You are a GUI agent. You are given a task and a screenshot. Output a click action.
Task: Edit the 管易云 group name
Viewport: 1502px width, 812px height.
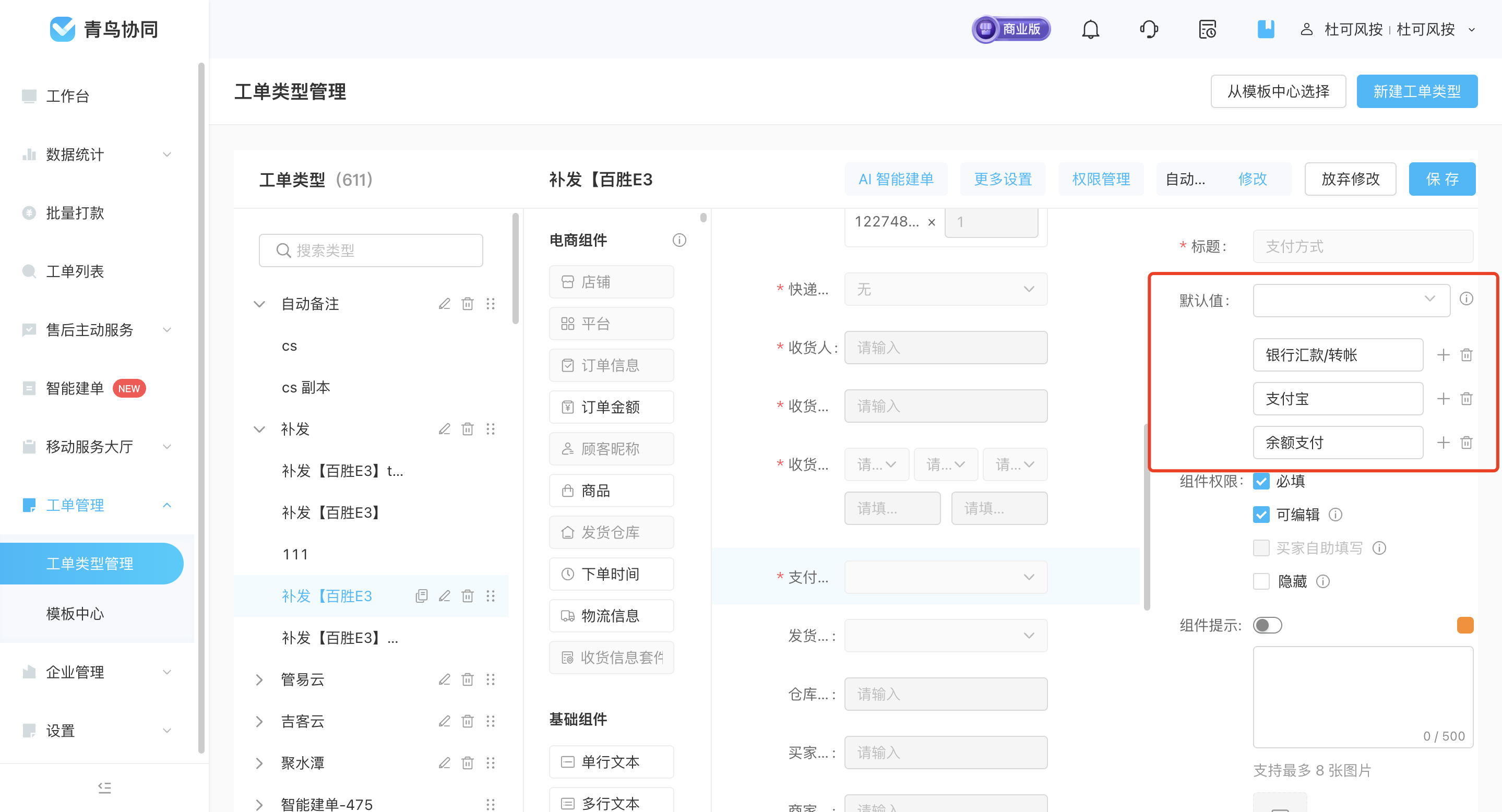point(444,679)
